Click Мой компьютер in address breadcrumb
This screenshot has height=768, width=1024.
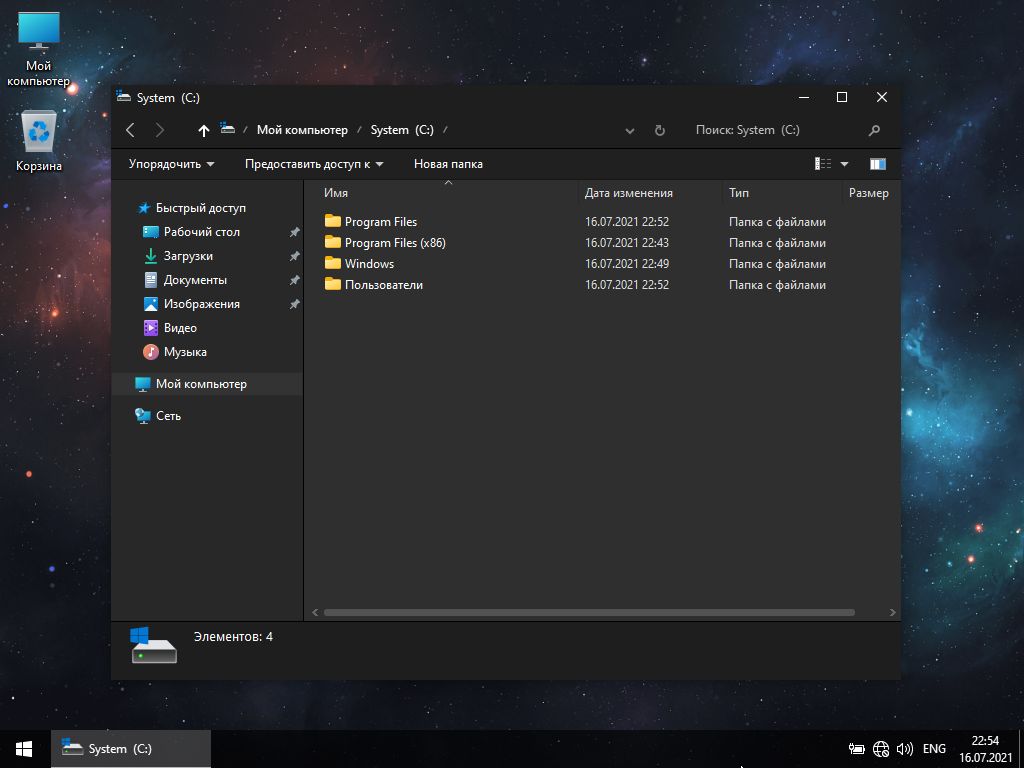(x=302, y=130)
